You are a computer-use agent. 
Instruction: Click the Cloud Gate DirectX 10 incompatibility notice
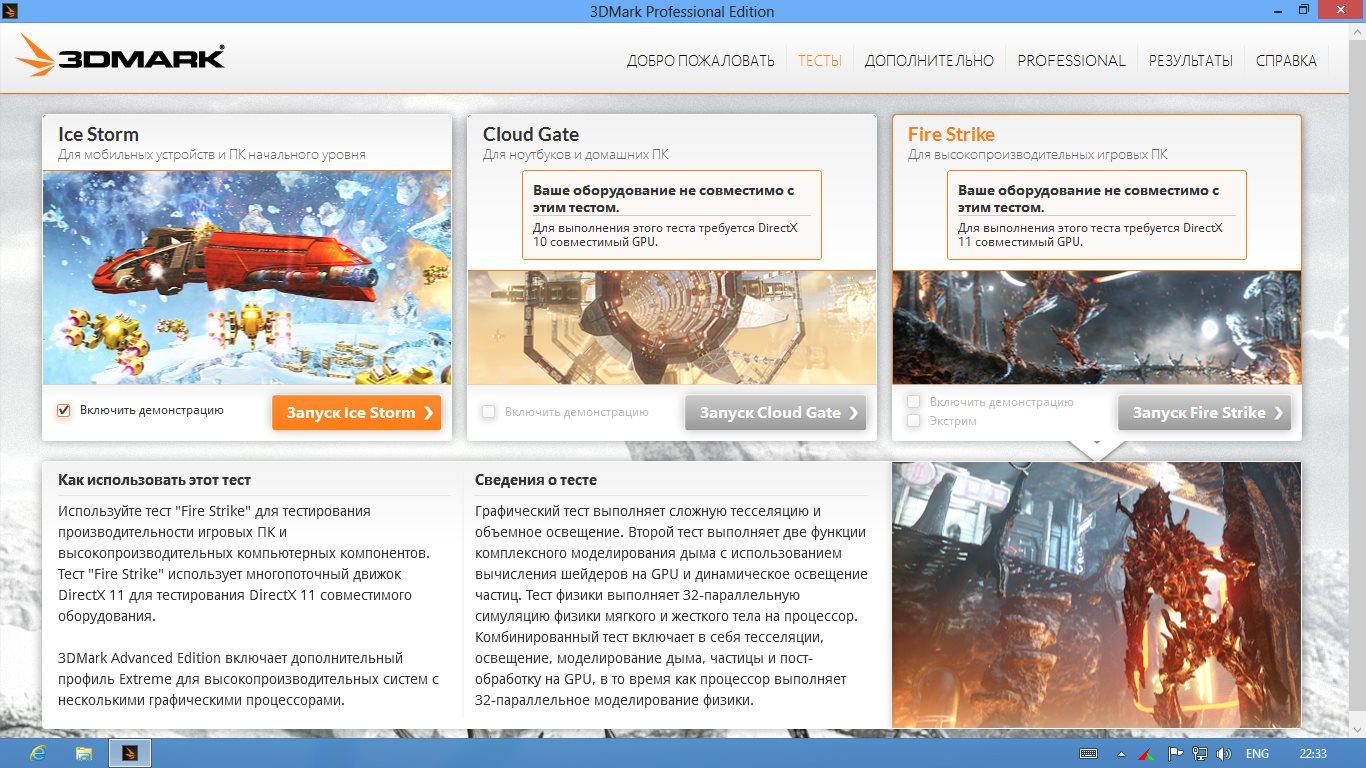pos(672,215)
